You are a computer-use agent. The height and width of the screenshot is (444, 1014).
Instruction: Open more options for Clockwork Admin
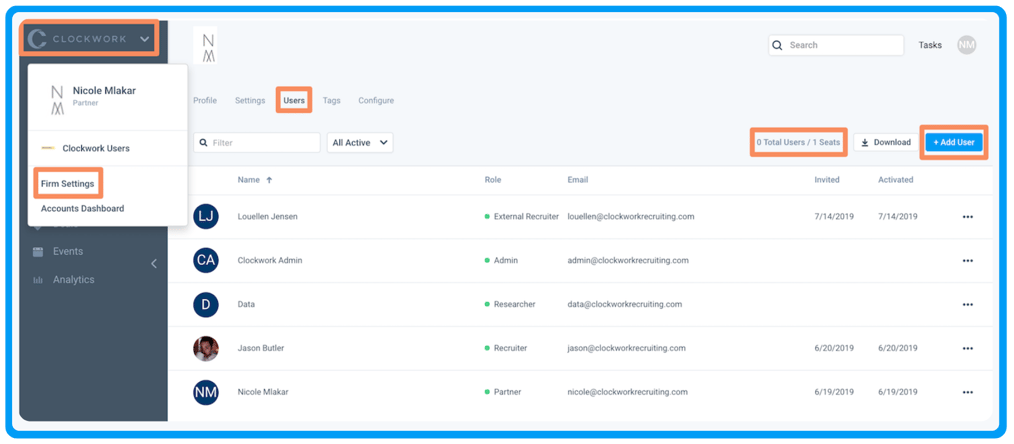(967, 261)
